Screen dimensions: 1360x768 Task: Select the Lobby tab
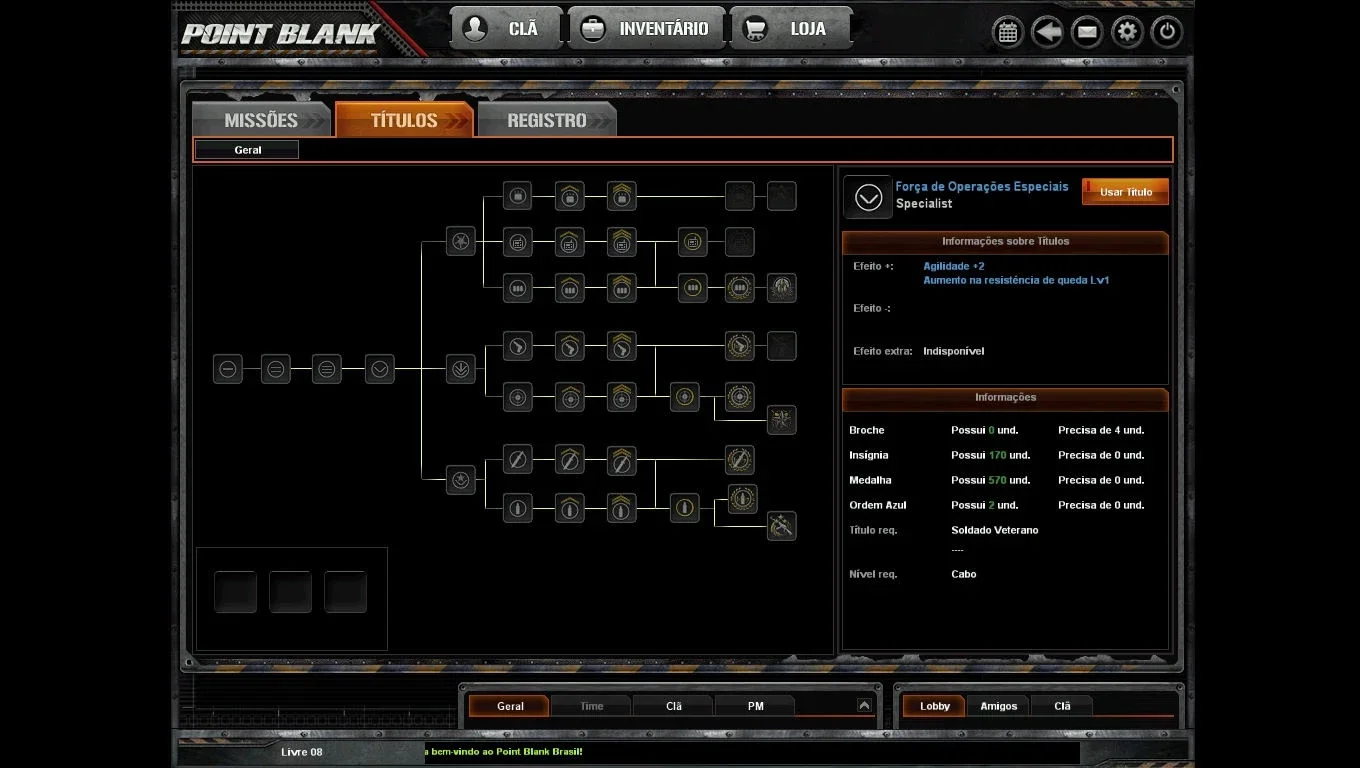coord(935,706)
